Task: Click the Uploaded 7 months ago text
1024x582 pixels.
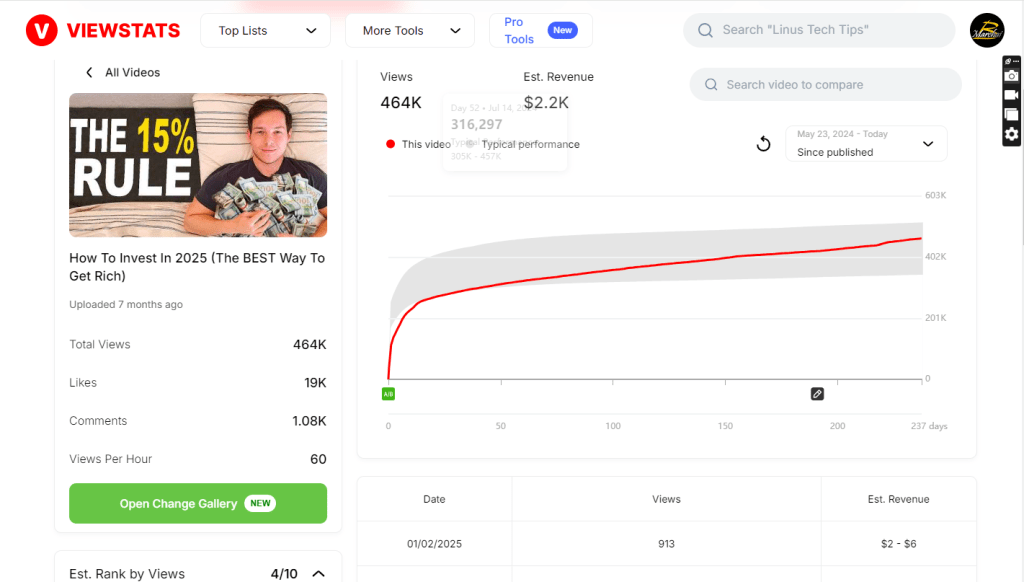Action: [126, 304]
